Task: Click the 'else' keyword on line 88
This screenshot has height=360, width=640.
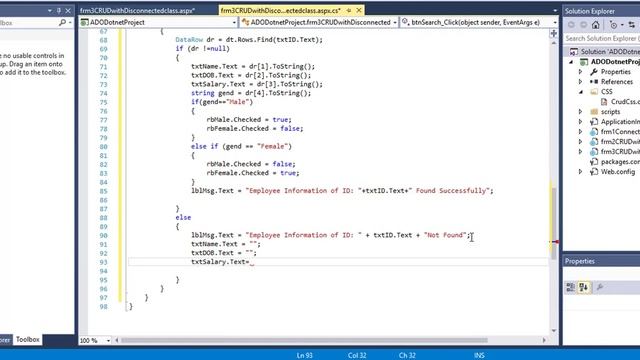Action: coord(183,218)
